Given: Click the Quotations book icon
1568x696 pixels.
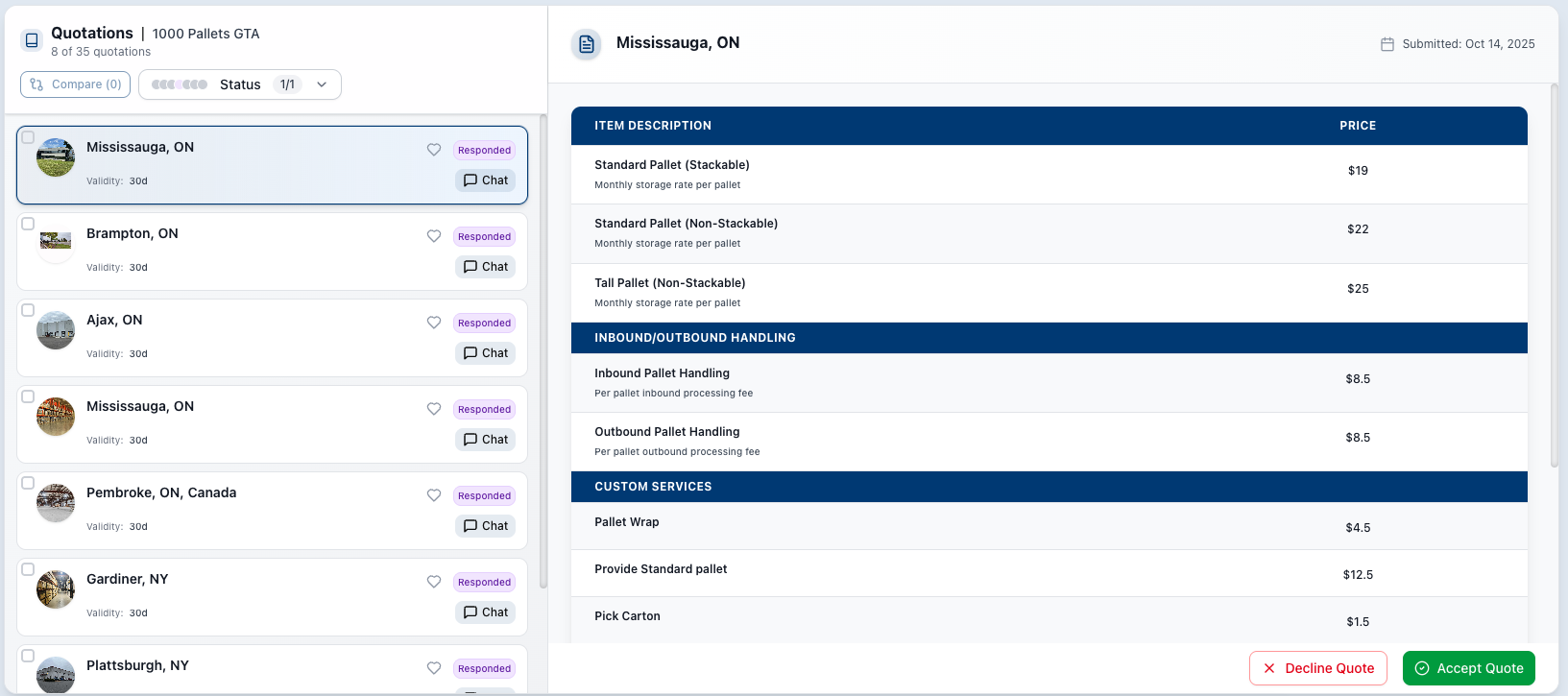Looking at the screenshot, I should pyautogui.click(x=32, y=40).
